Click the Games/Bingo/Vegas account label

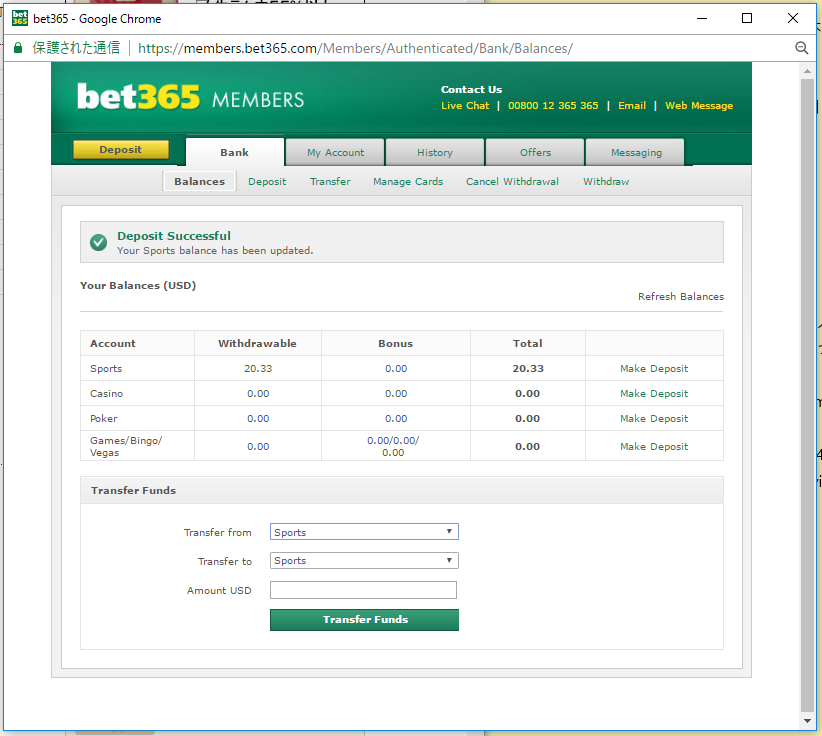click(126, 447)
